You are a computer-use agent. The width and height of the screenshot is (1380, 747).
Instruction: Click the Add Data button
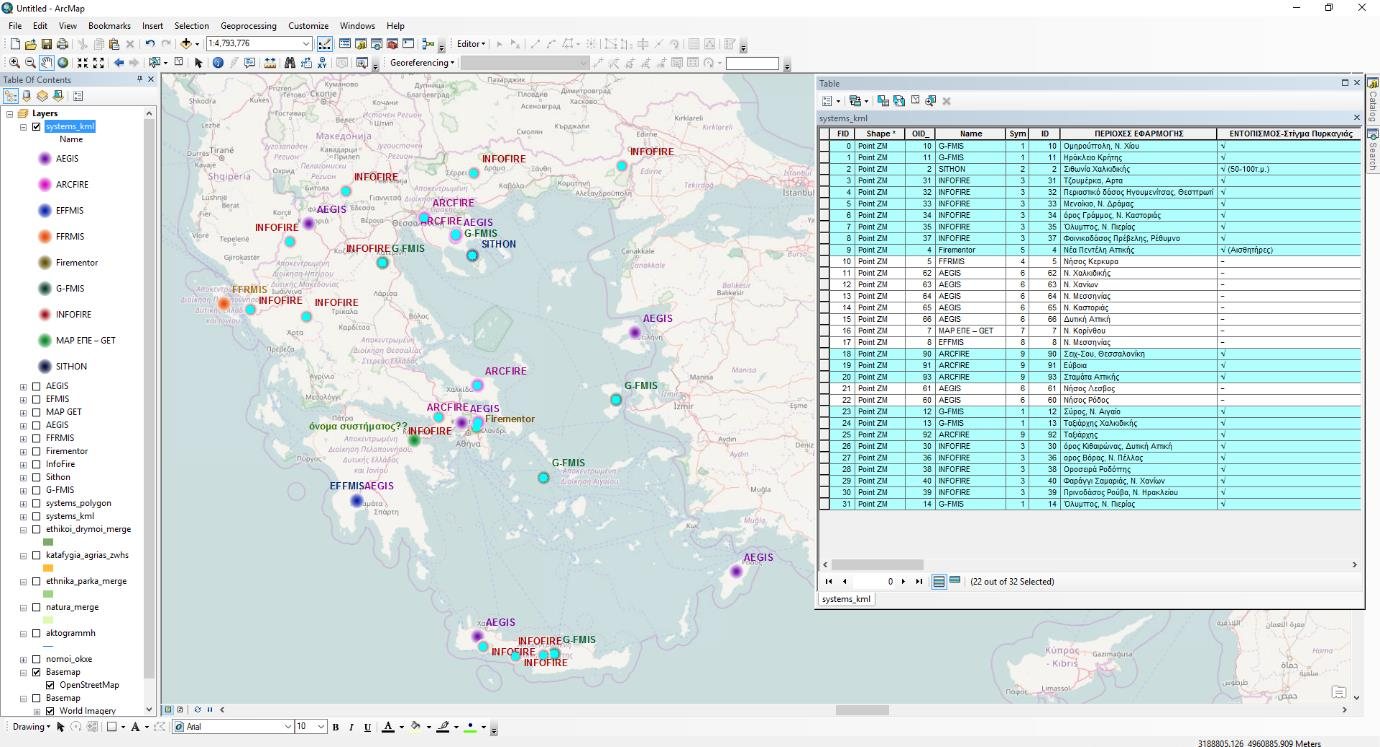coord(185,44)
